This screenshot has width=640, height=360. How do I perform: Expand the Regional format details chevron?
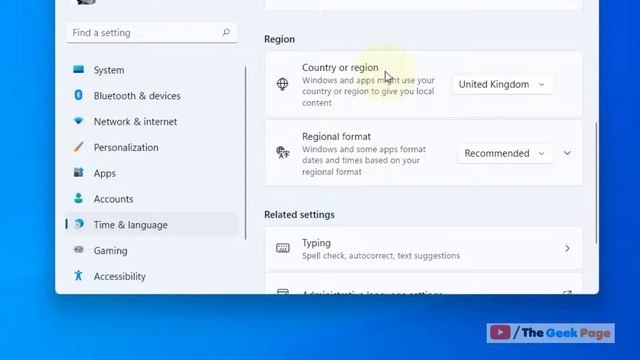point(567,153)
